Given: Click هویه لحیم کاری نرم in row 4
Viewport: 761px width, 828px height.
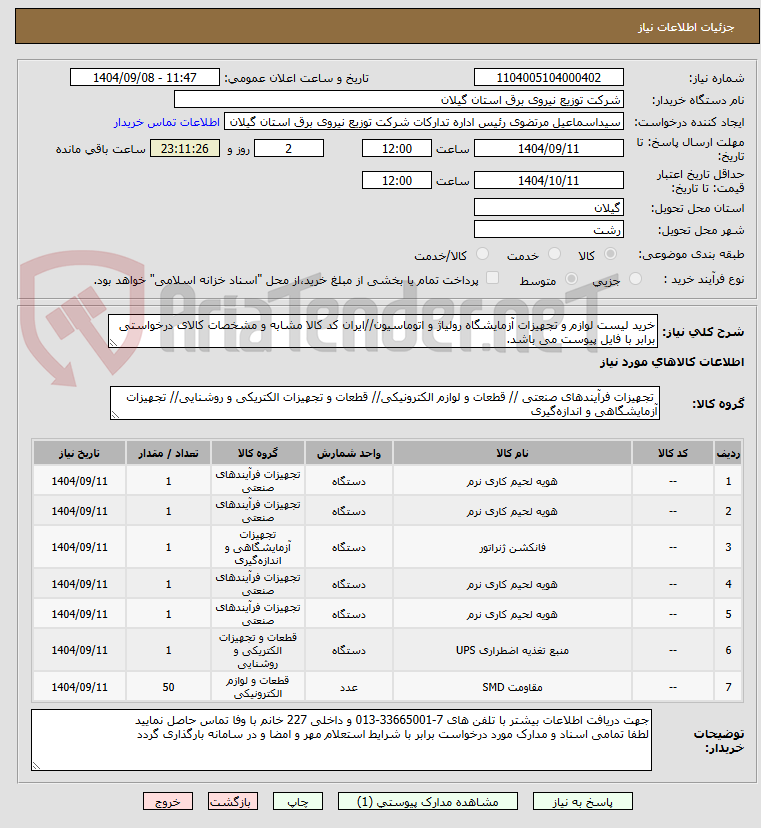Looking at the screenshot, I should (x=512, y=585).
